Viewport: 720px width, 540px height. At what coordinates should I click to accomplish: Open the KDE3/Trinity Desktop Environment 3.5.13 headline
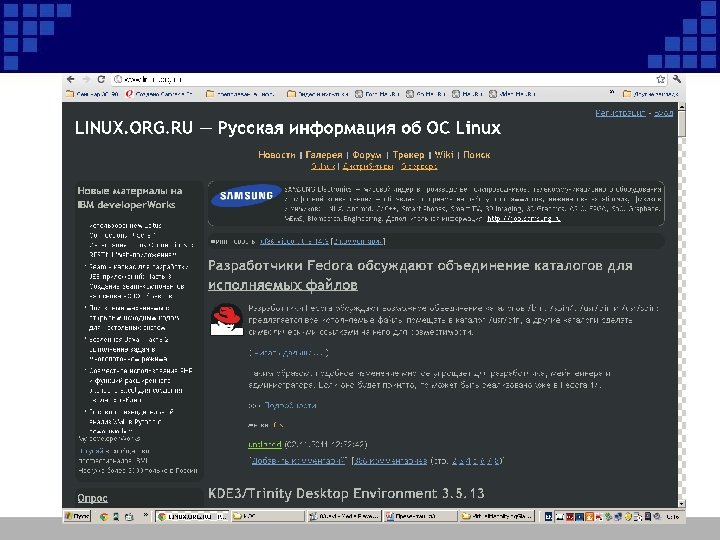(346, 494)
